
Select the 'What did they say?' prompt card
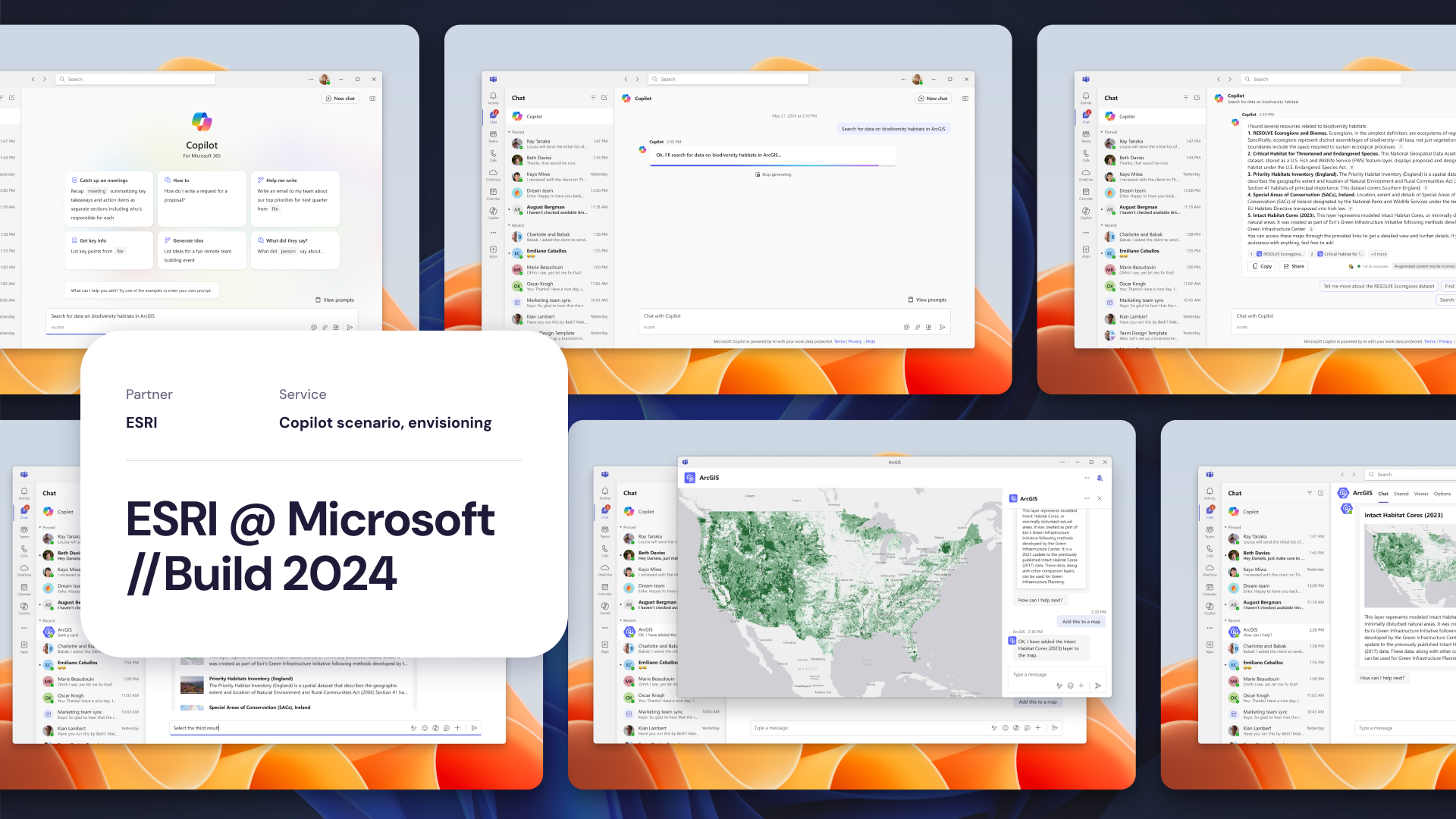(295, 250)
